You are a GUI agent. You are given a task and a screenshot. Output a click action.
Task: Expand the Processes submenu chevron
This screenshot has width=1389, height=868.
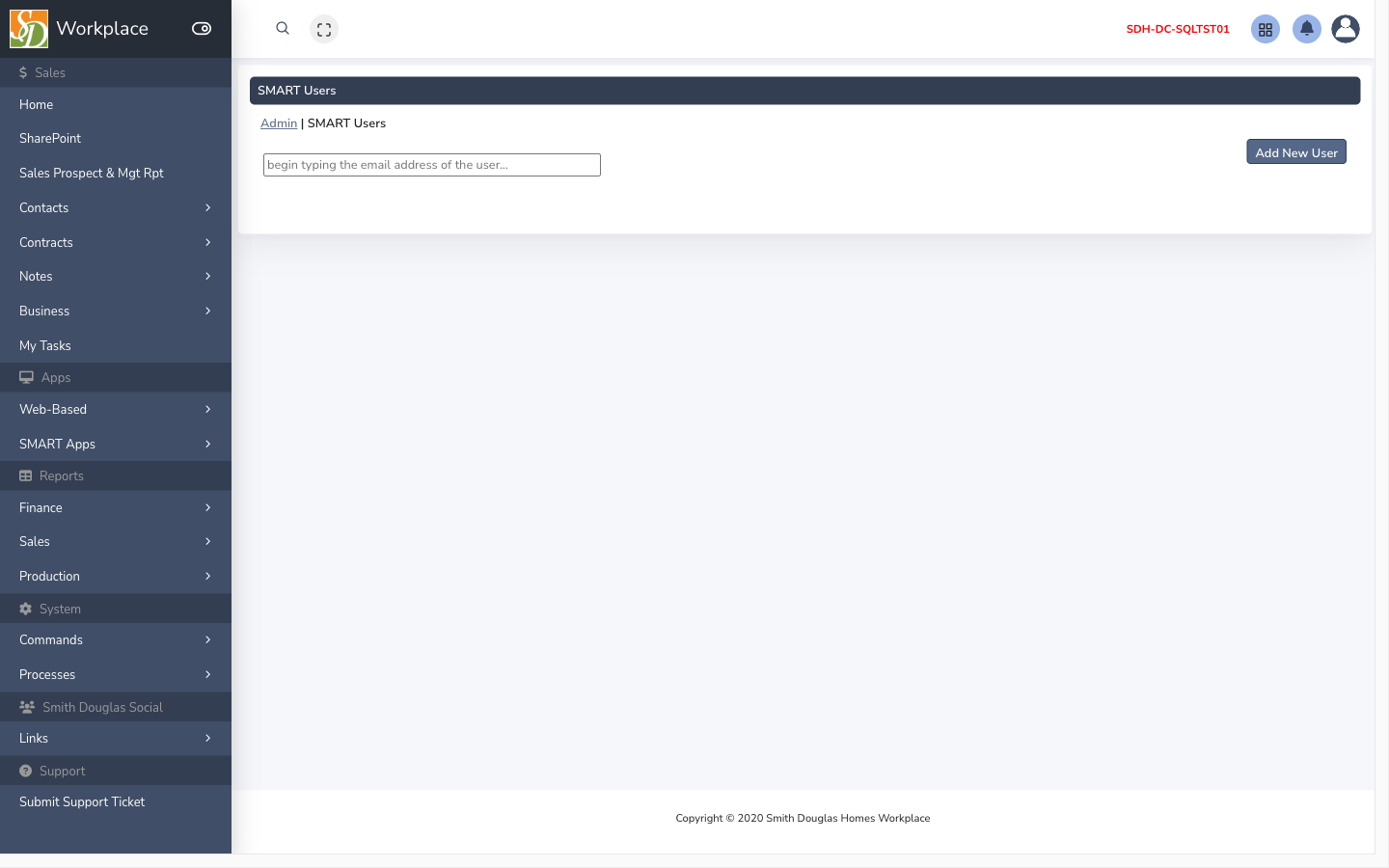pyautogui.click(x=207, y=674)
